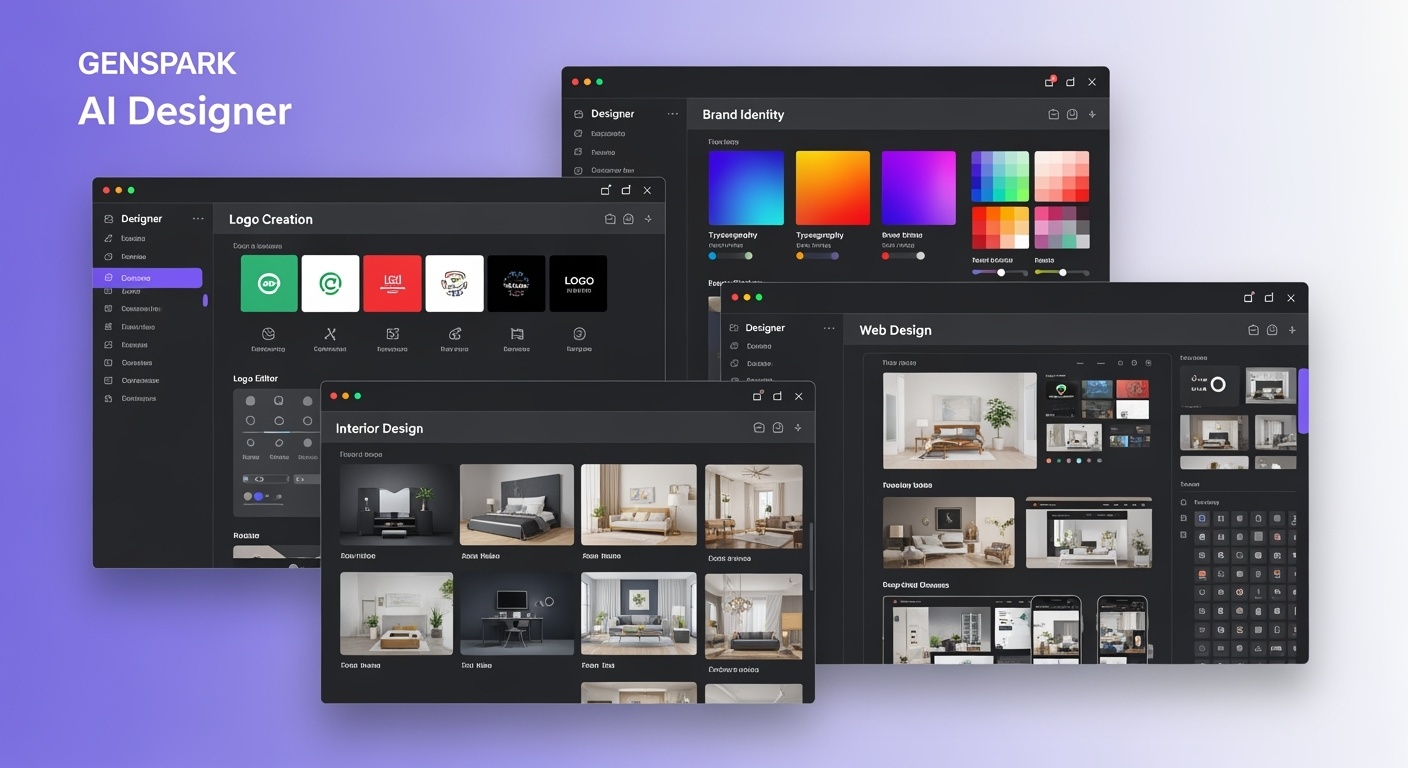1408x768 pixels.
Task: Click the purple scrollbar handle in Web Design window
Action: tap(1303, 400)
